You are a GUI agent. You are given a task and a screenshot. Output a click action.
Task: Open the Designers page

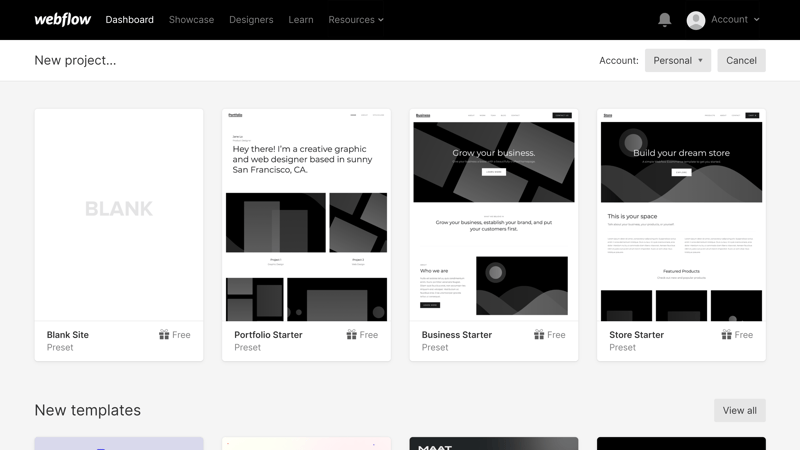[251, 20]
